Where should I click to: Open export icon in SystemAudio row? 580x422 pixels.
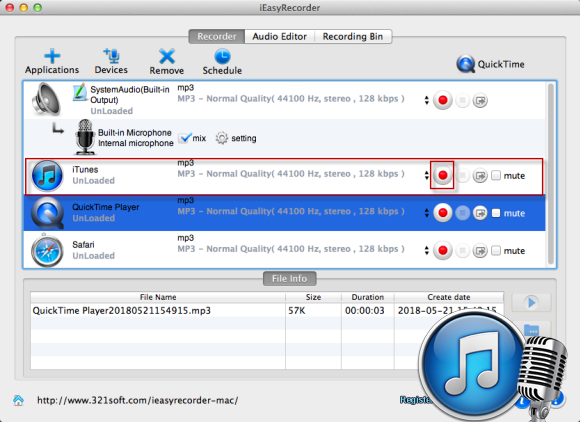pos(480,100)
